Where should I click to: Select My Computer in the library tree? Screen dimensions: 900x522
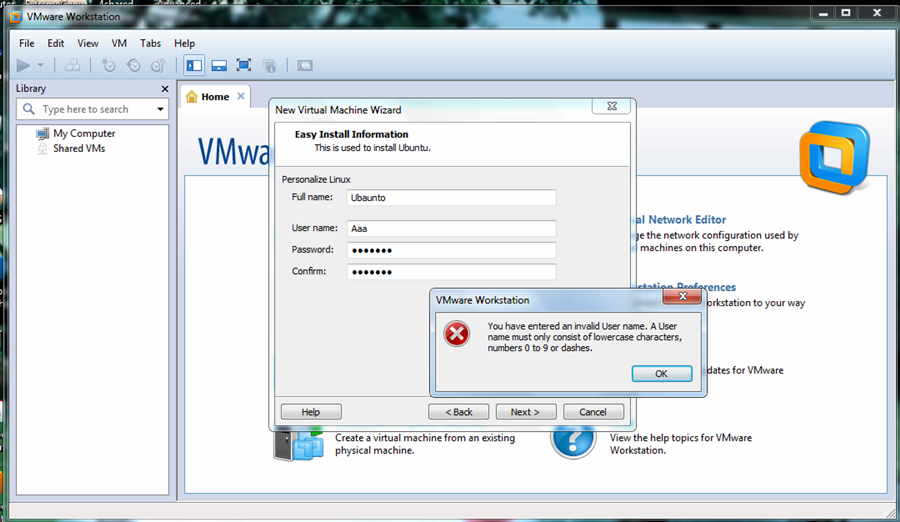point(84,133)
